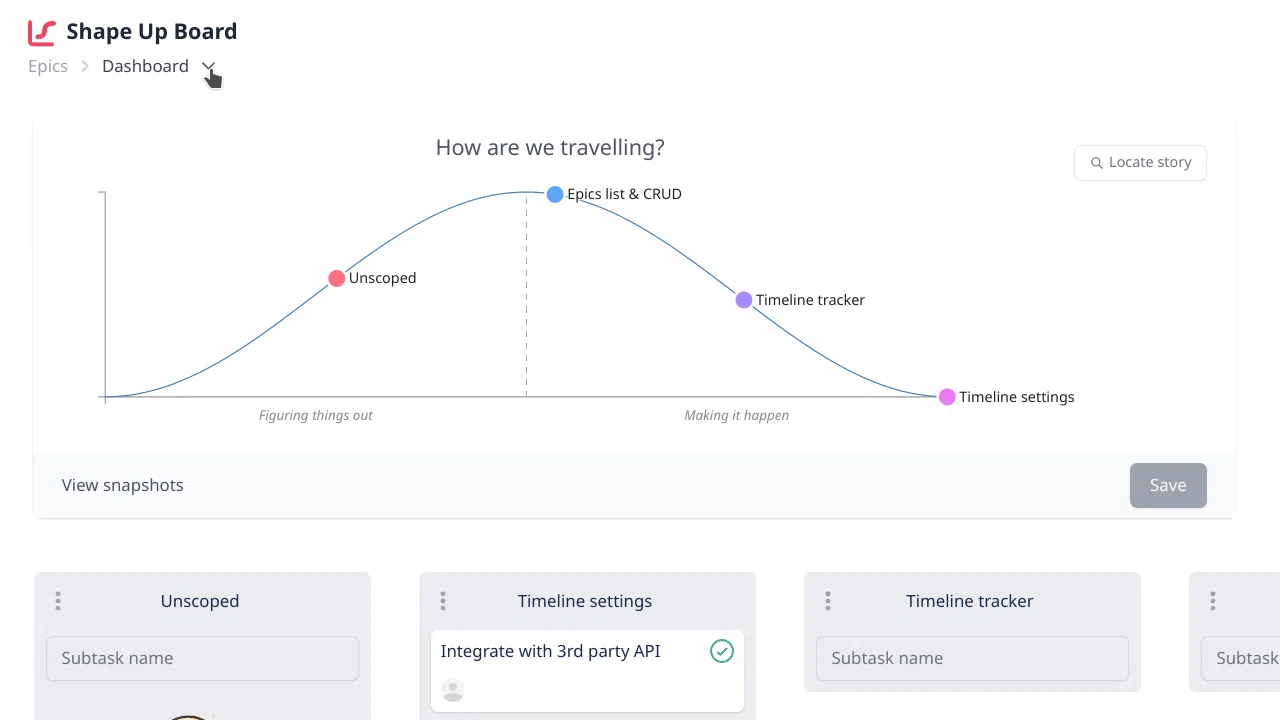This screenshot has width=1280, height=720.
Task: Click the magnifier icon in Locate story
Action: (1097, 163)
